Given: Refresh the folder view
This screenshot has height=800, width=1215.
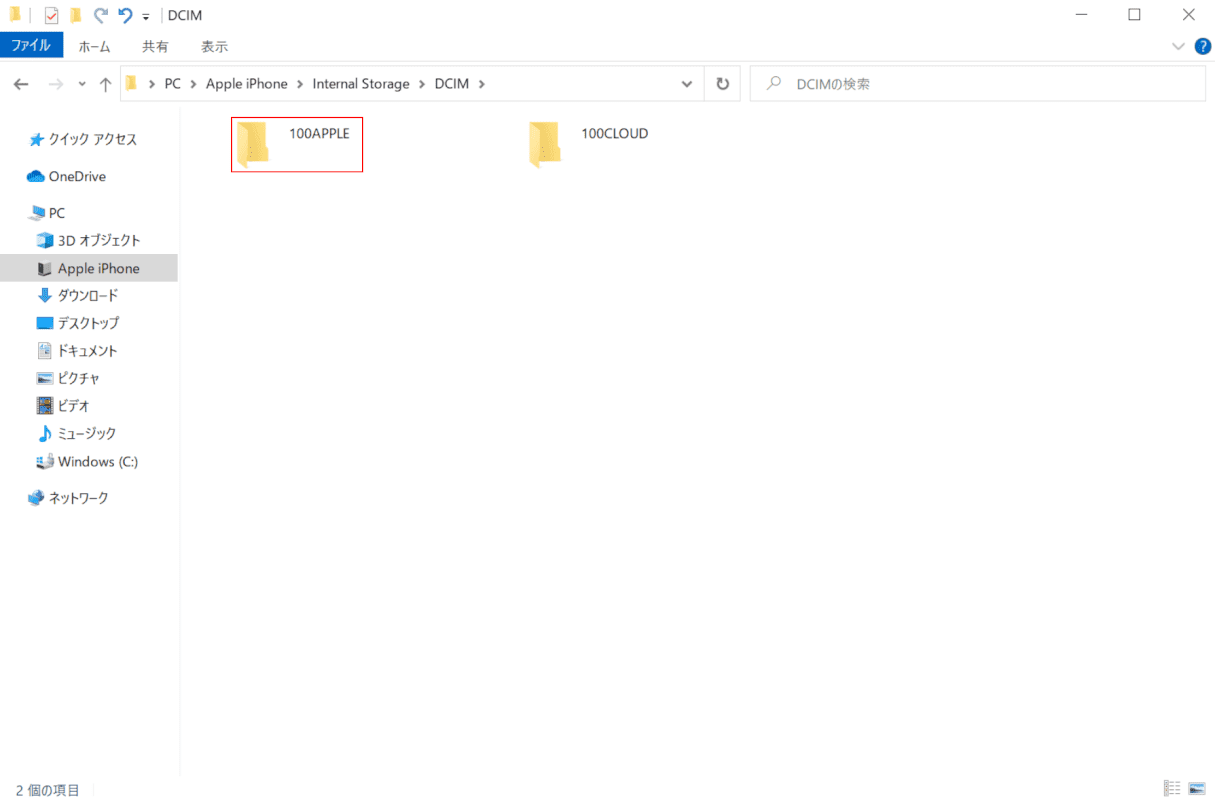Looking at the screenshot, I should 722,84.
